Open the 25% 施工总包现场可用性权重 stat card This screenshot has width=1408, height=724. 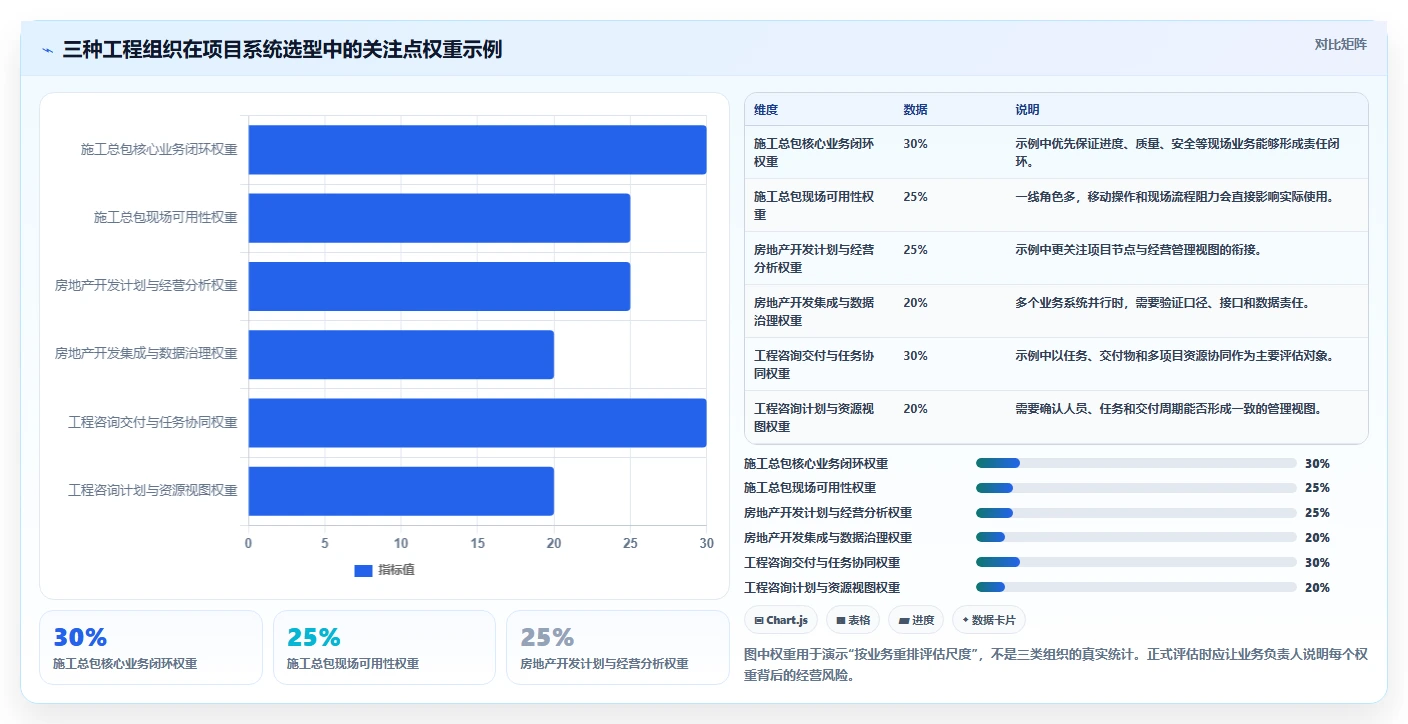(384, 647)
